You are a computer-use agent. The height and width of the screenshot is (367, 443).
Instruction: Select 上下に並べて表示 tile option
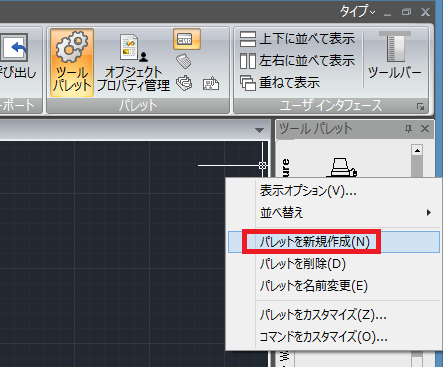[x=297, y=39]
